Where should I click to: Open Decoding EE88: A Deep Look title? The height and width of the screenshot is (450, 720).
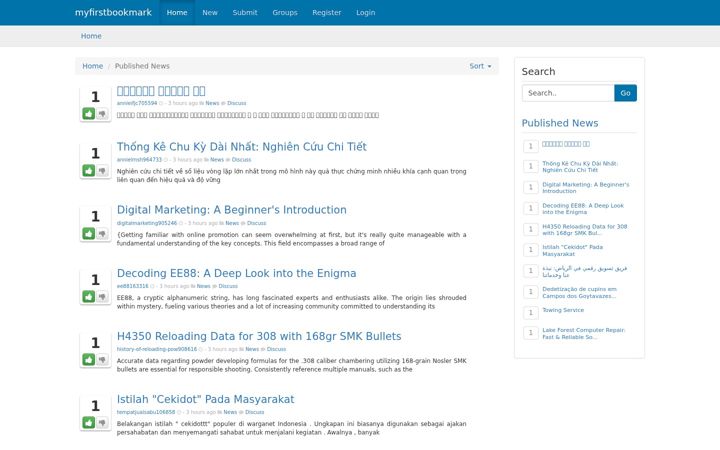click(236, 273)
